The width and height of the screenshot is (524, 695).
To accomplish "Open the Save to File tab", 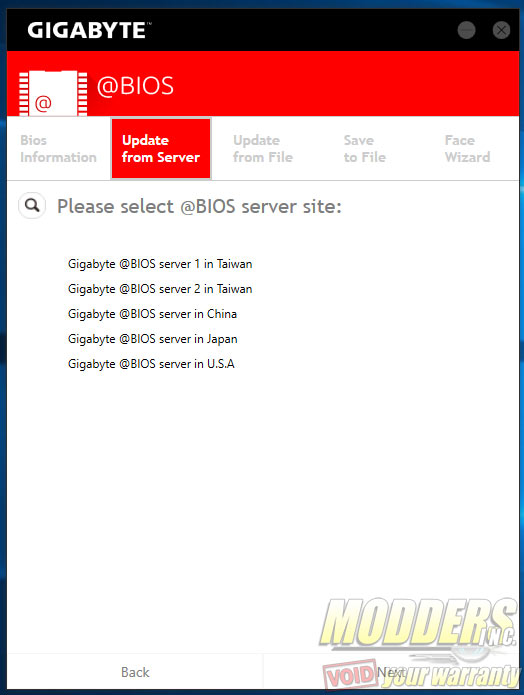I will coord(365,148).
